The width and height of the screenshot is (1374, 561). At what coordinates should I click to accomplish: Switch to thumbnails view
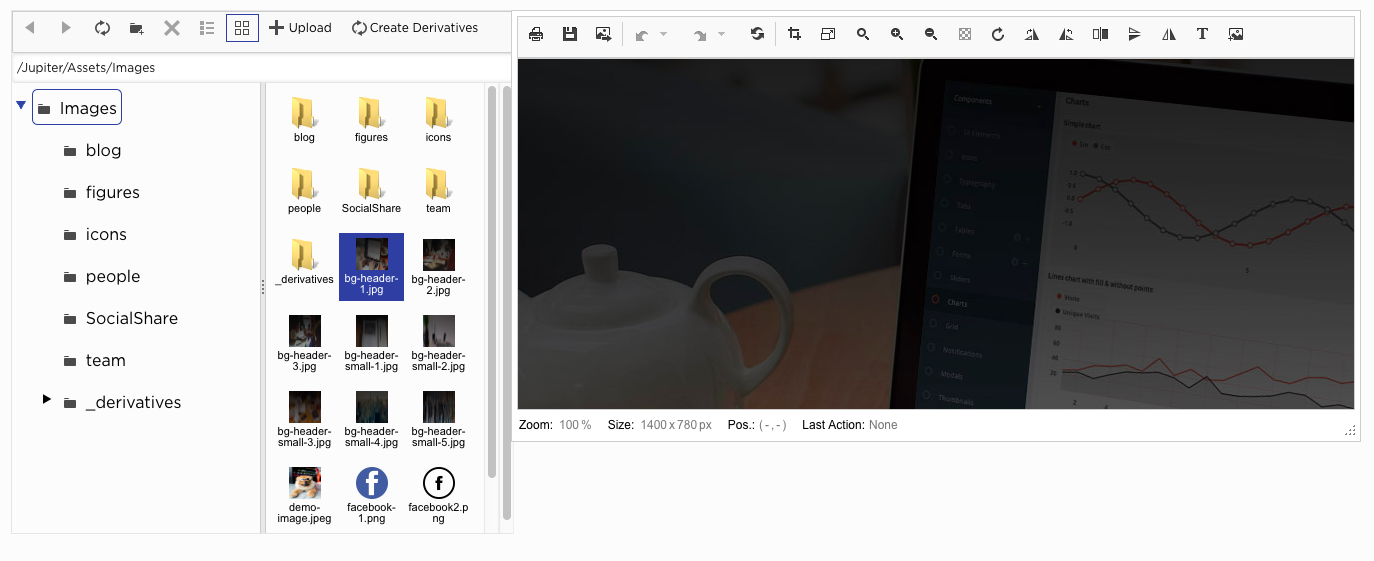point(242,28)
